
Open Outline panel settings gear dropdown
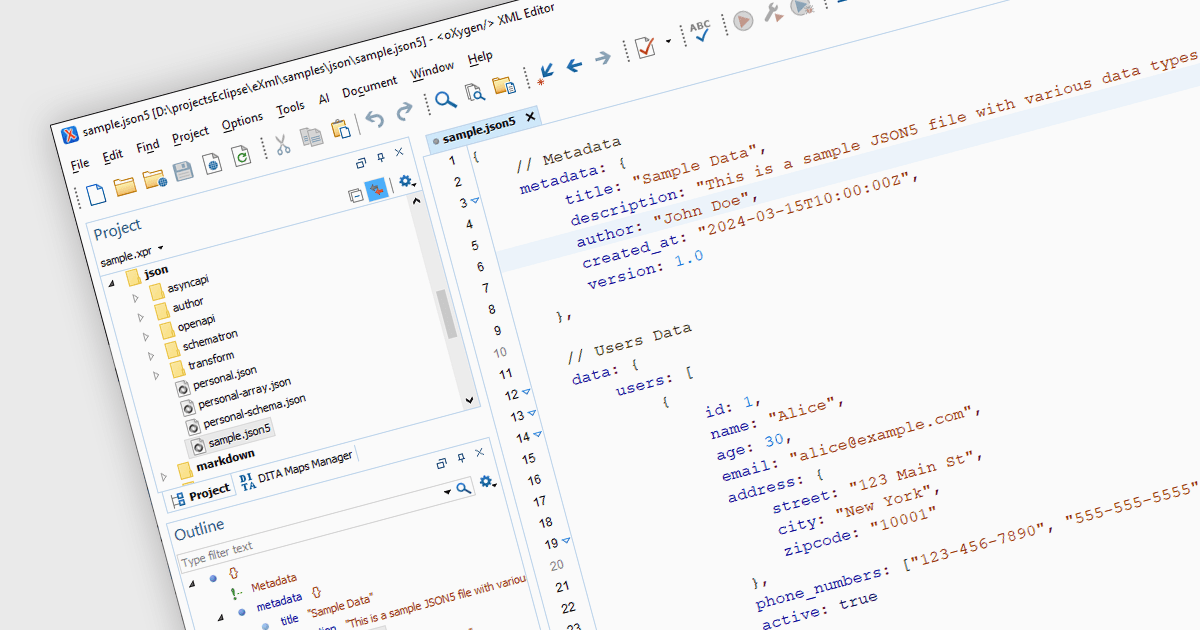[488, 482]
